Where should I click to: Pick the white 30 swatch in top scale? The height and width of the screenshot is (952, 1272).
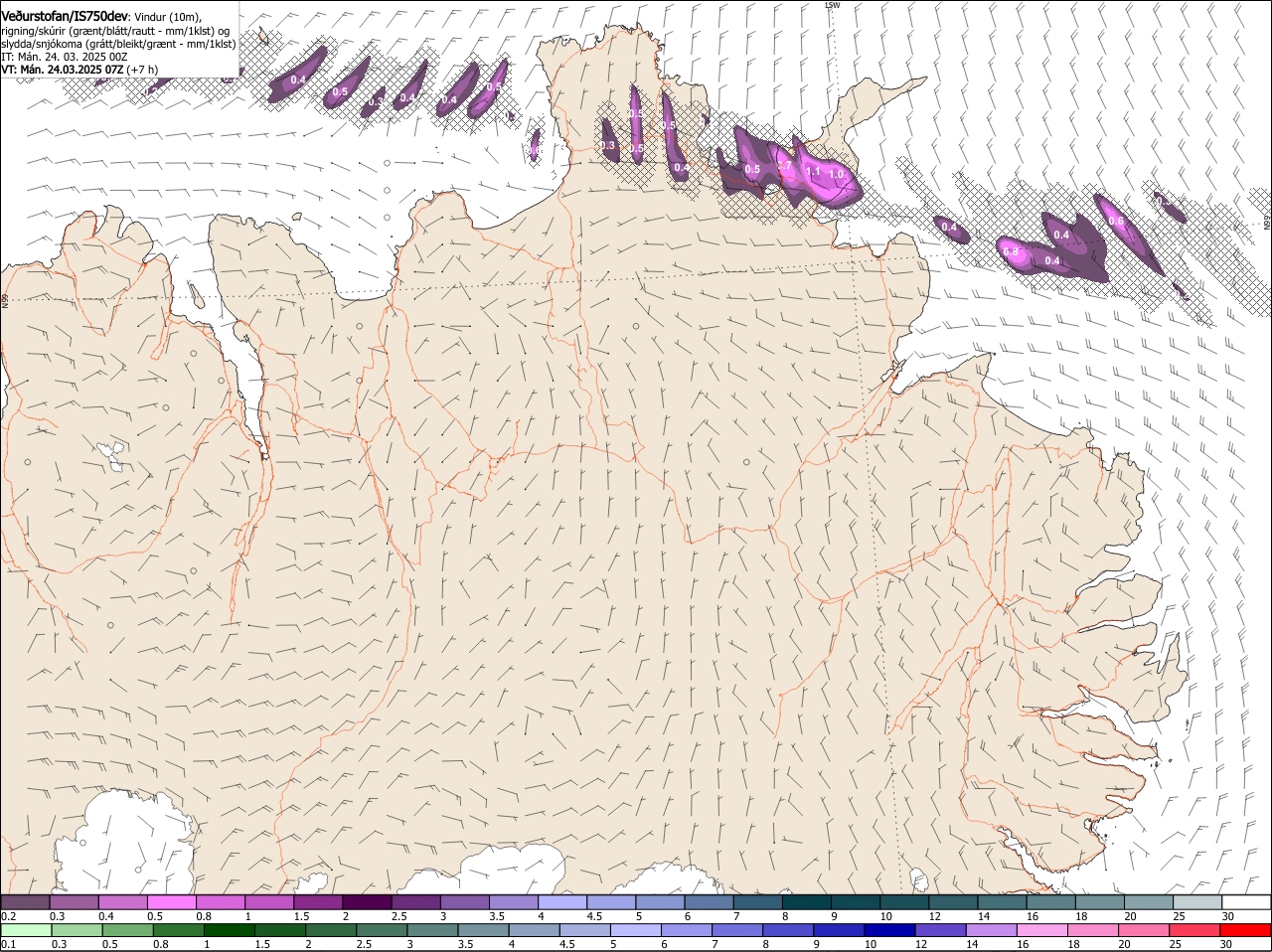click(x=1246, y=902)
